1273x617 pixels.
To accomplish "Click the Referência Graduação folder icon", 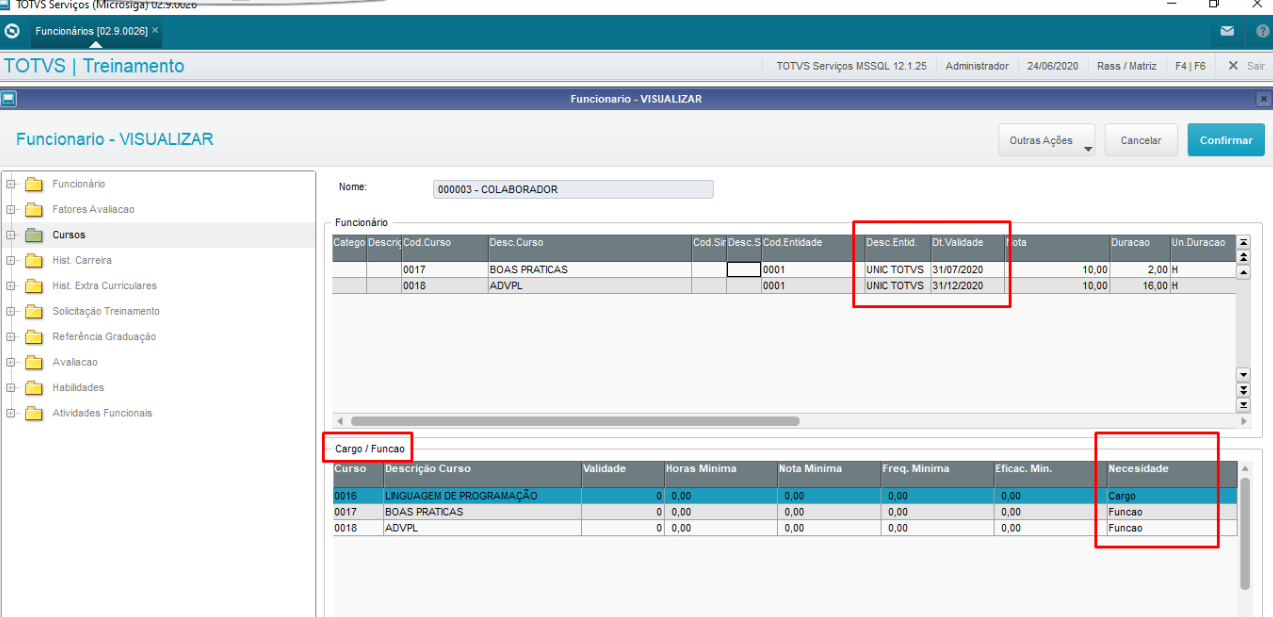I will 34,337.
